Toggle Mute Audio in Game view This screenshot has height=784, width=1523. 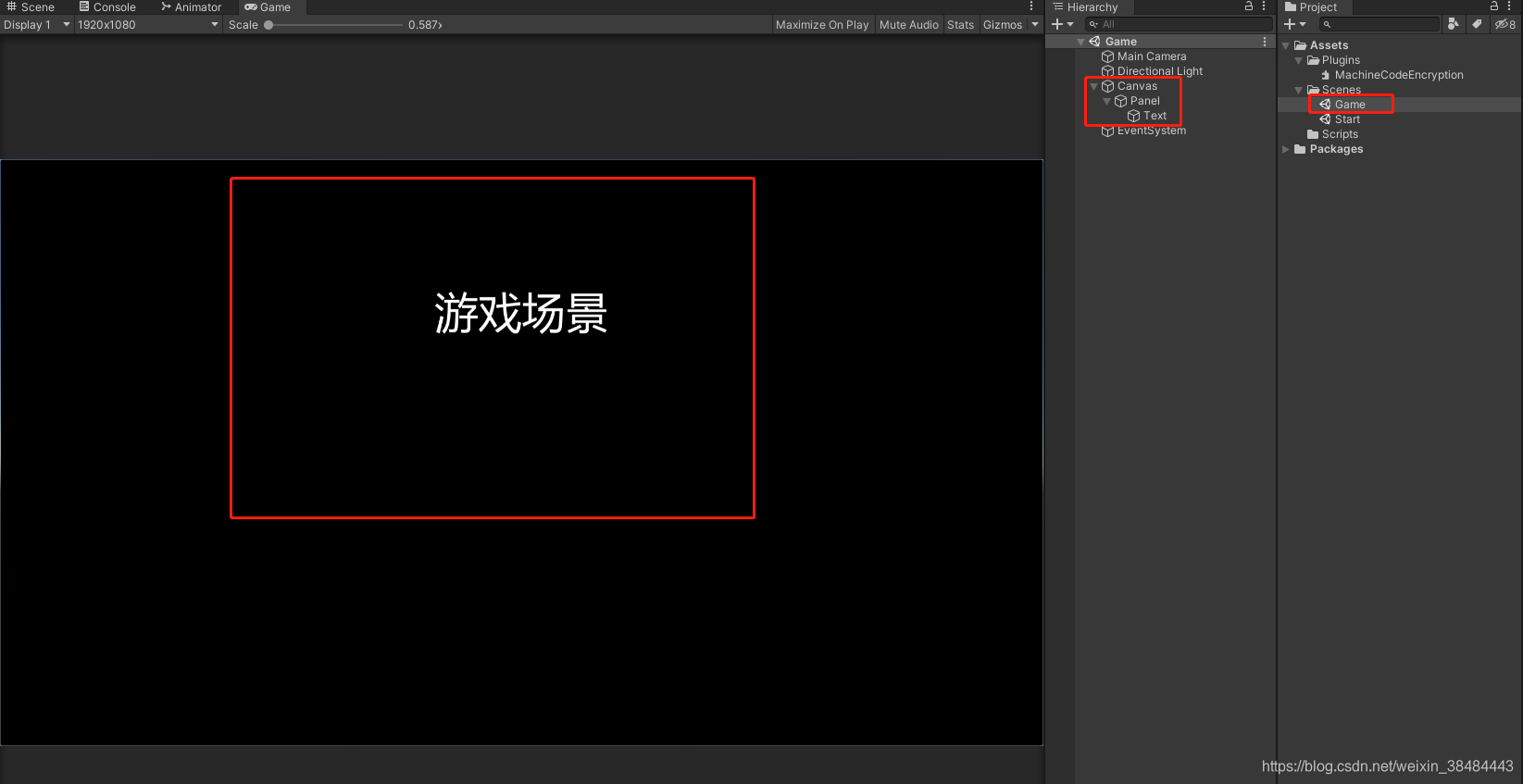908,25
